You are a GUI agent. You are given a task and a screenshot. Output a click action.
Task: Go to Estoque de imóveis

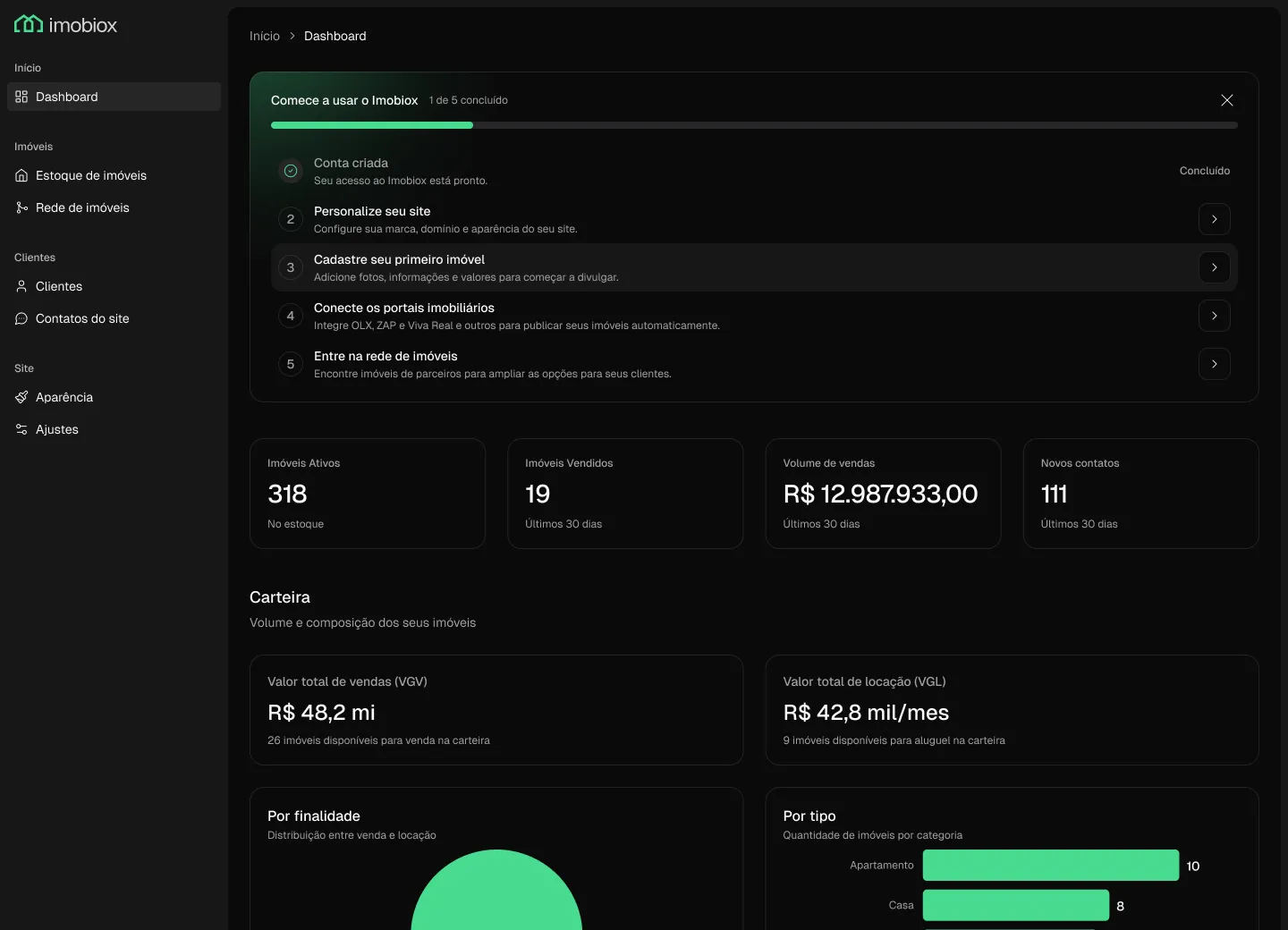[x=114, y=175]
